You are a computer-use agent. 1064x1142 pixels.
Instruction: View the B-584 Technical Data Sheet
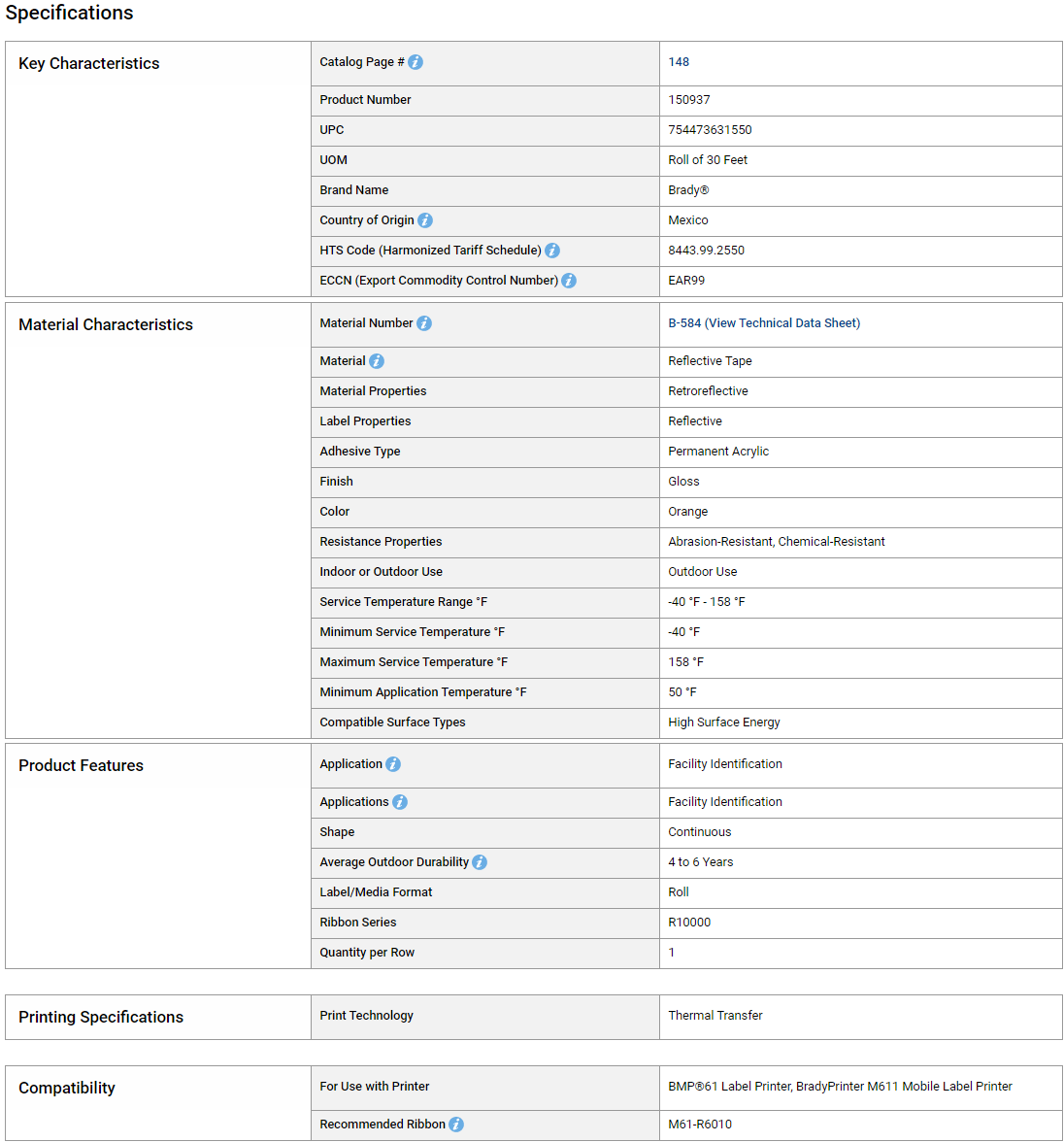[764, 323]
